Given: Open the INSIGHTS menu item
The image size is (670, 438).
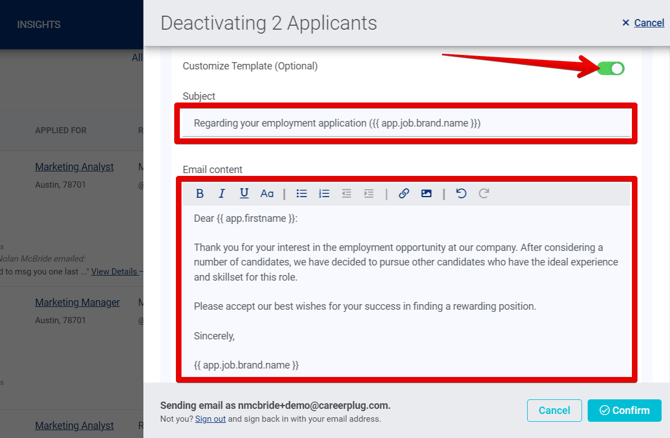Looking at the screenshot, I should 39,24.
